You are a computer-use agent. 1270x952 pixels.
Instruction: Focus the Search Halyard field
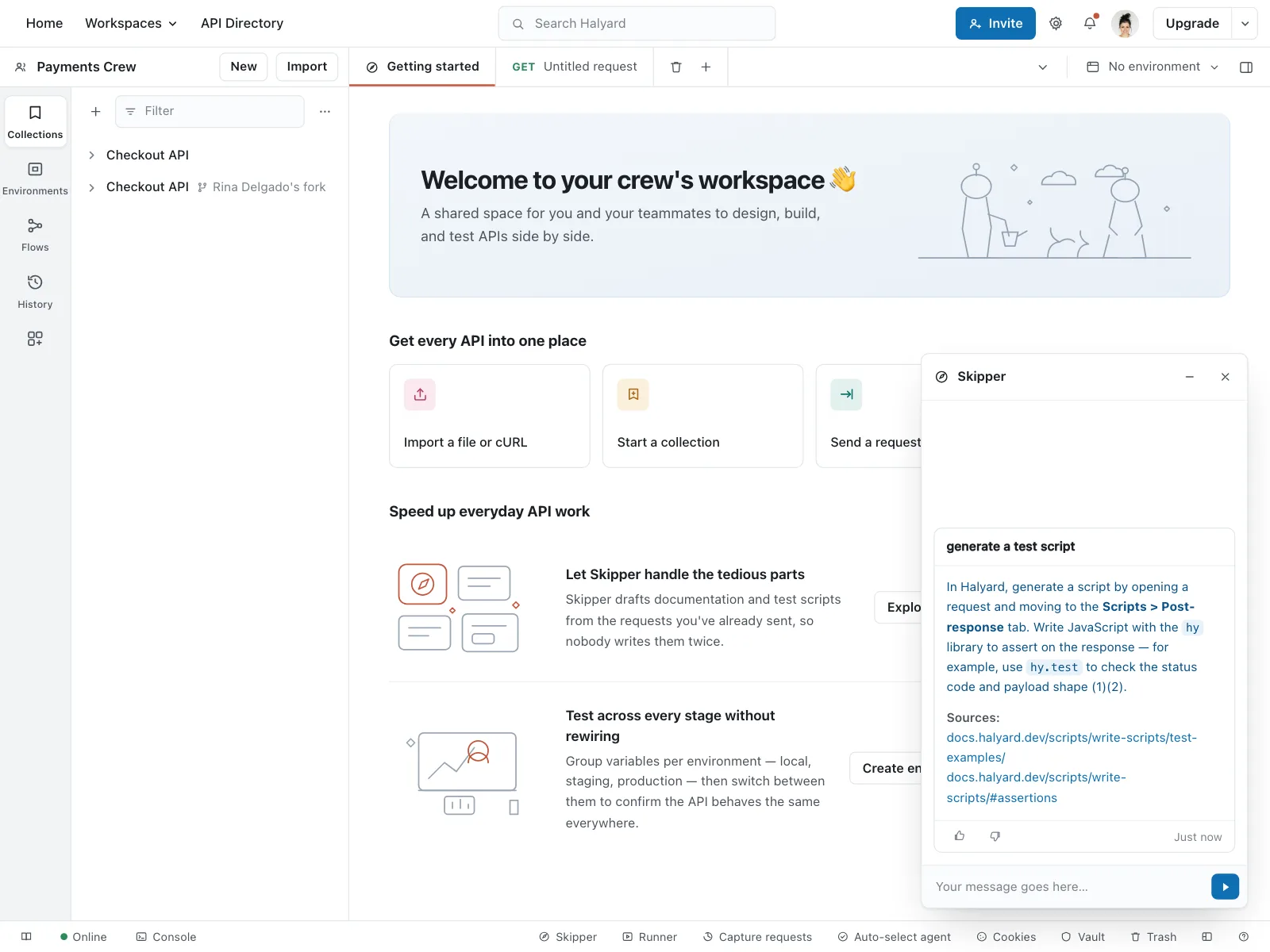coord(637,24)
